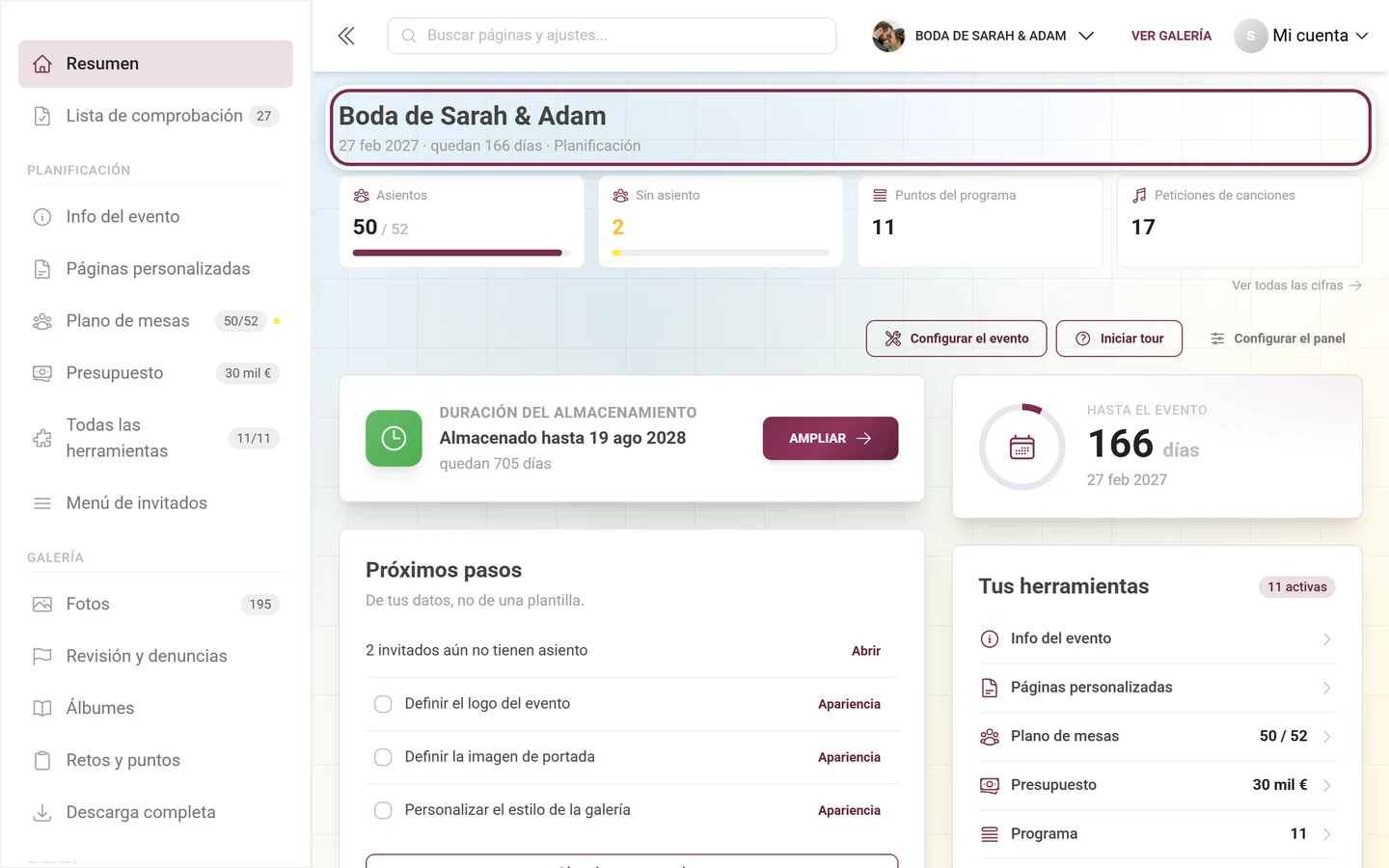Click the Programa list icon in Tus herramientas
The height and width of the screenshot is (868, 1389).
[x=990, y=834]
